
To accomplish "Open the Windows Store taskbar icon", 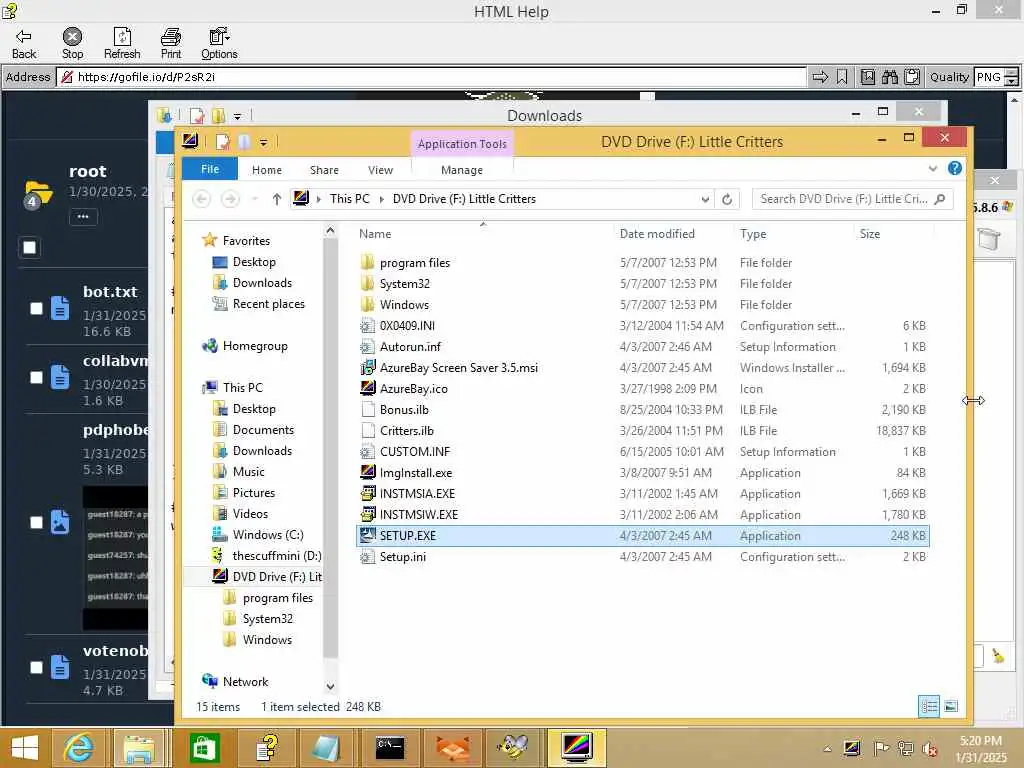I will point(203,748).
